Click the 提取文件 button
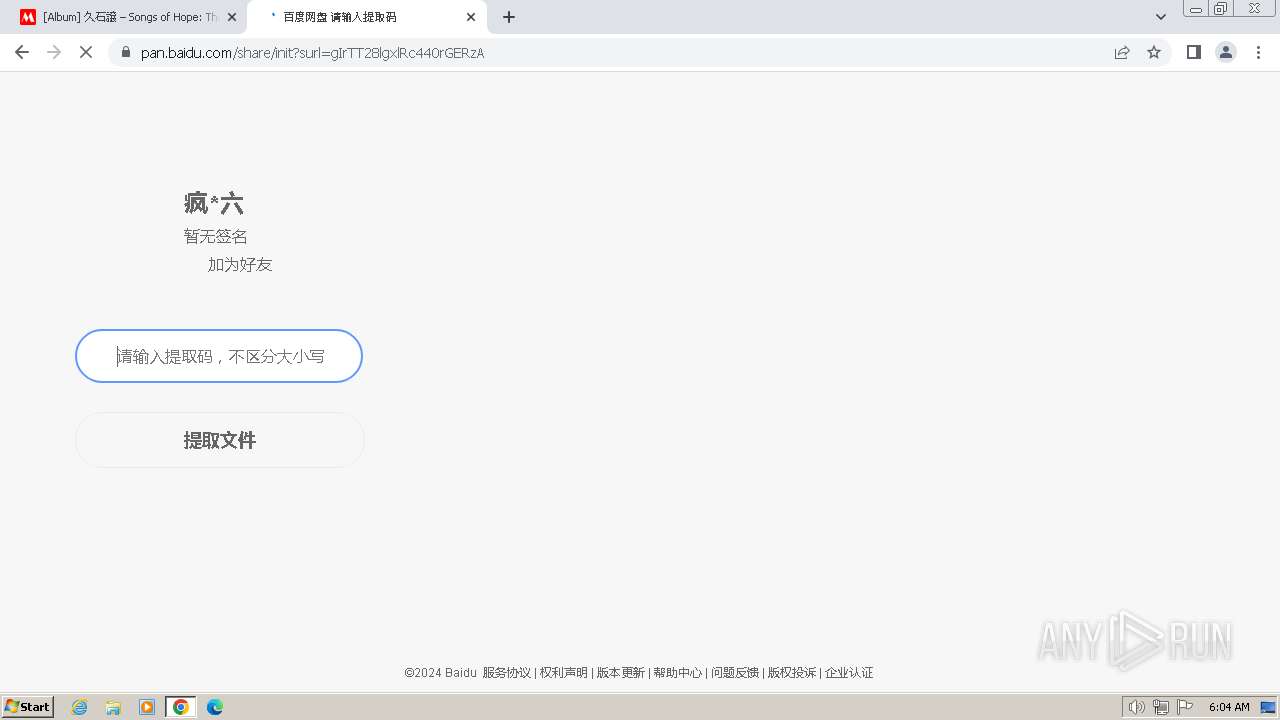 click(x=220, y=440)
